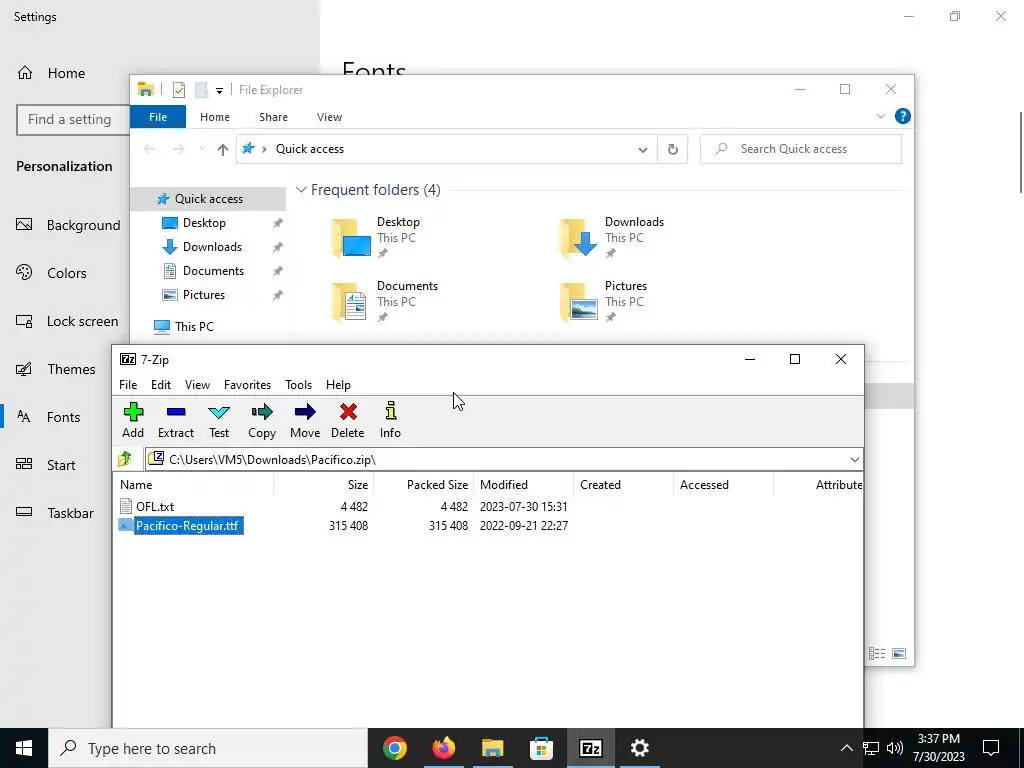Sort 7-Zip list by Name column
Viewport: 1024px width, 768px height.
click(x=195, y=485)
